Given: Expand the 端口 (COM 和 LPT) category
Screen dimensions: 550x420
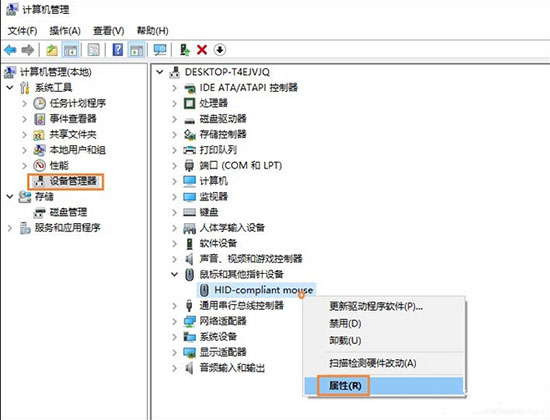Looking at the screenshot, I should tap(174, 166).
